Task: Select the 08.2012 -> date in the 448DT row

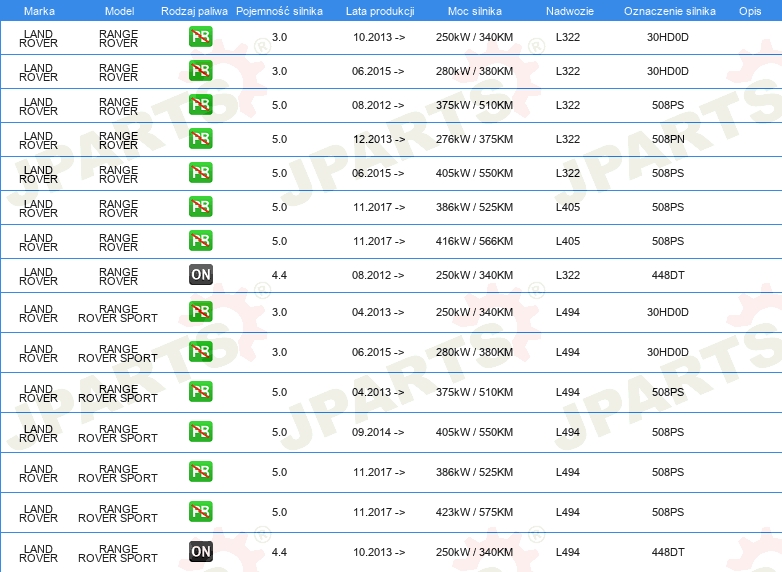Action: pyautogui.click(x=378, y=275)
